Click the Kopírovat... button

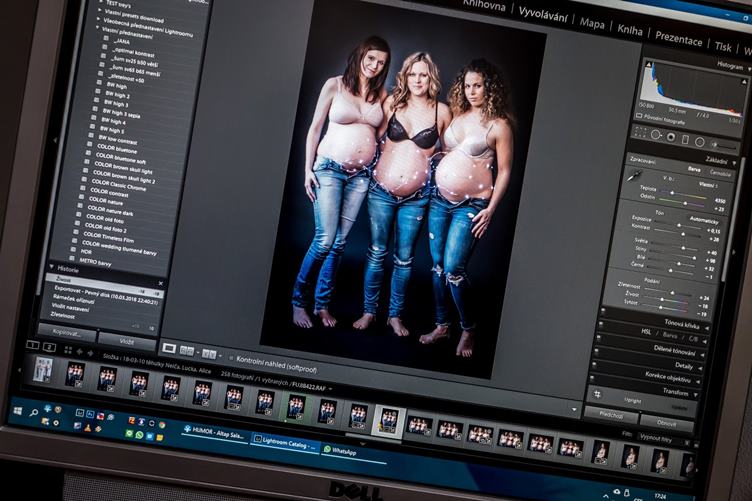(x=67, y=332)
